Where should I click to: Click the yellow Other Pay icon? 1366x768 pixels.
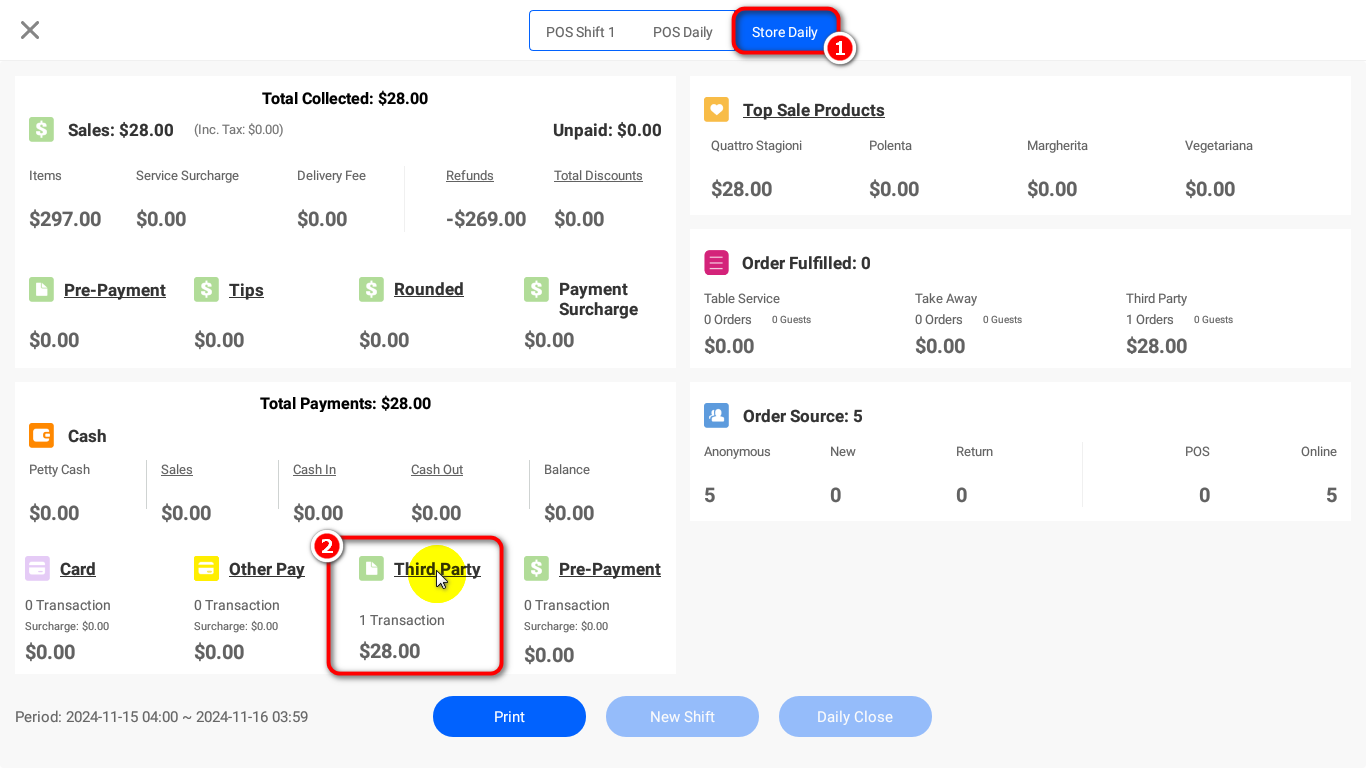[206, 568]
